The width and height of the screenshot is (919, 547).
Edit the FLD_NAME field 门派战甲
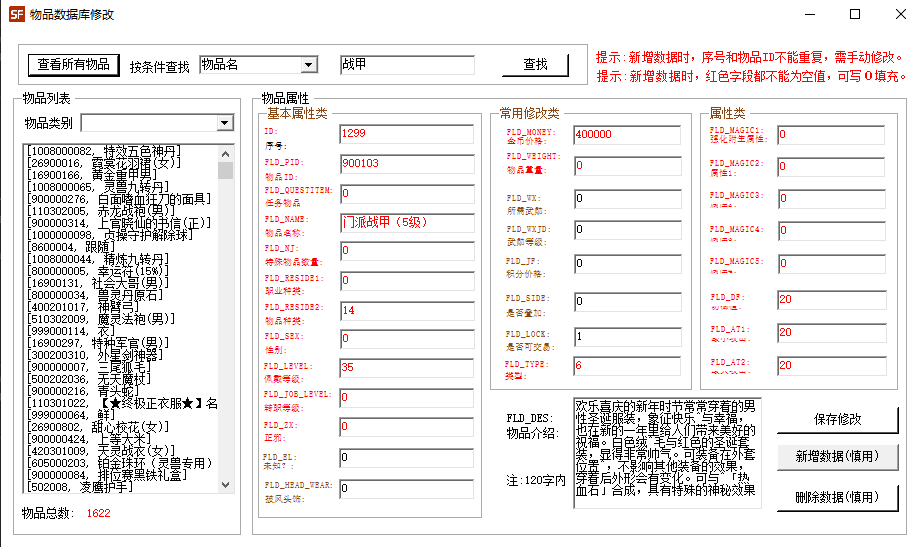coord(406,222)
